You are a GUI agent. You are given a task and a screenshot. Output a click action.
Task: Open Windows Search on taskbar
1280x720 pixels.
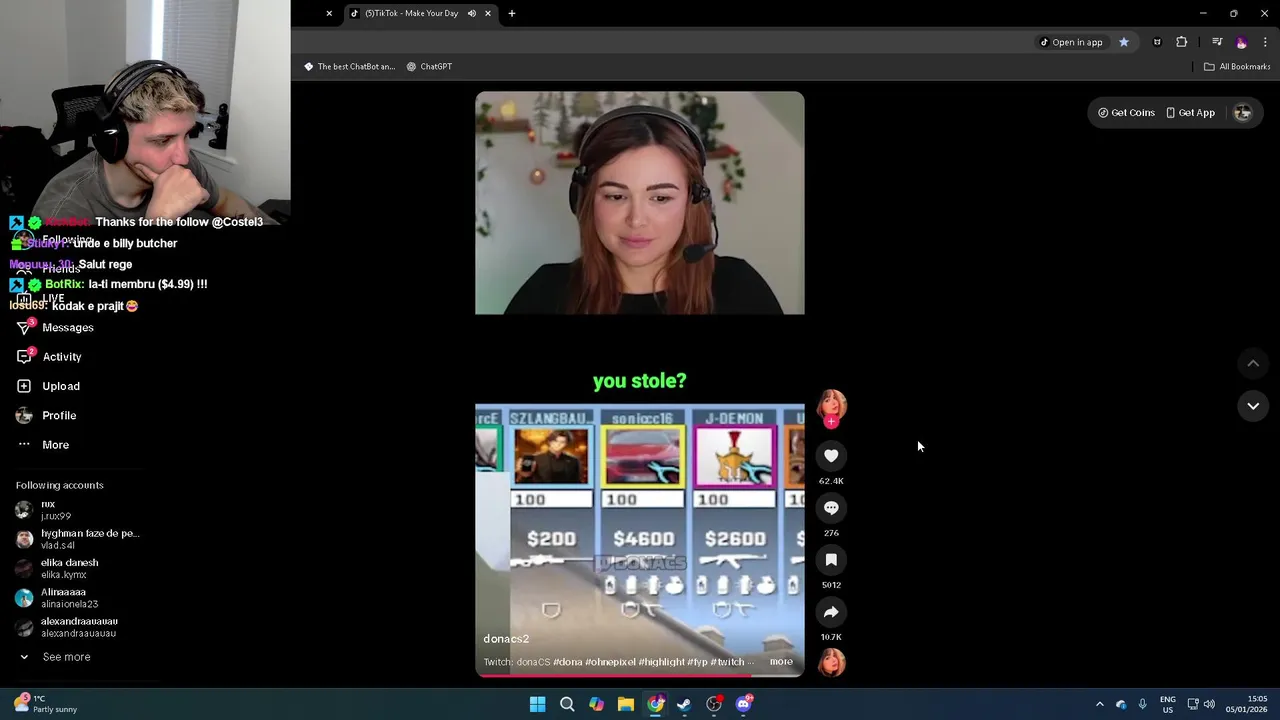click(x=567, y=704)
